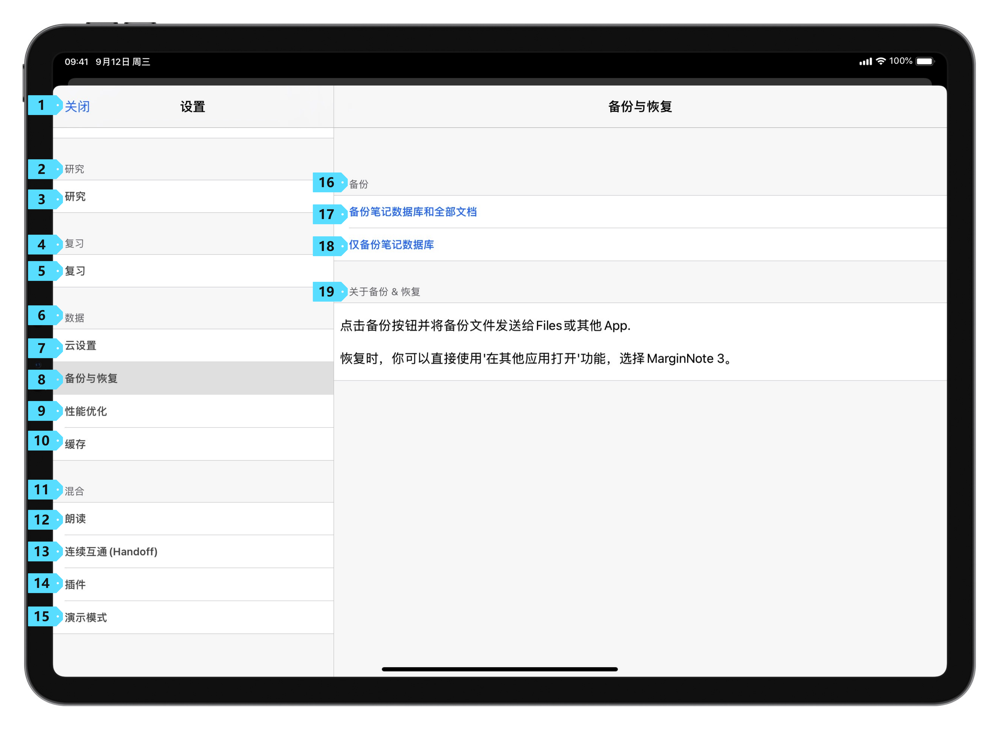Click the blue badge numbered 16
This screenshot has height=730, width=1000.
pos(327,183)
